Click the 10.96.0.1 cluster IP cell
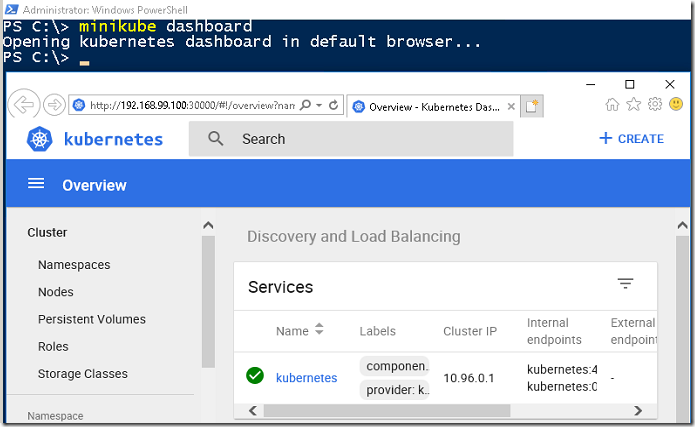 coord(469,378)
